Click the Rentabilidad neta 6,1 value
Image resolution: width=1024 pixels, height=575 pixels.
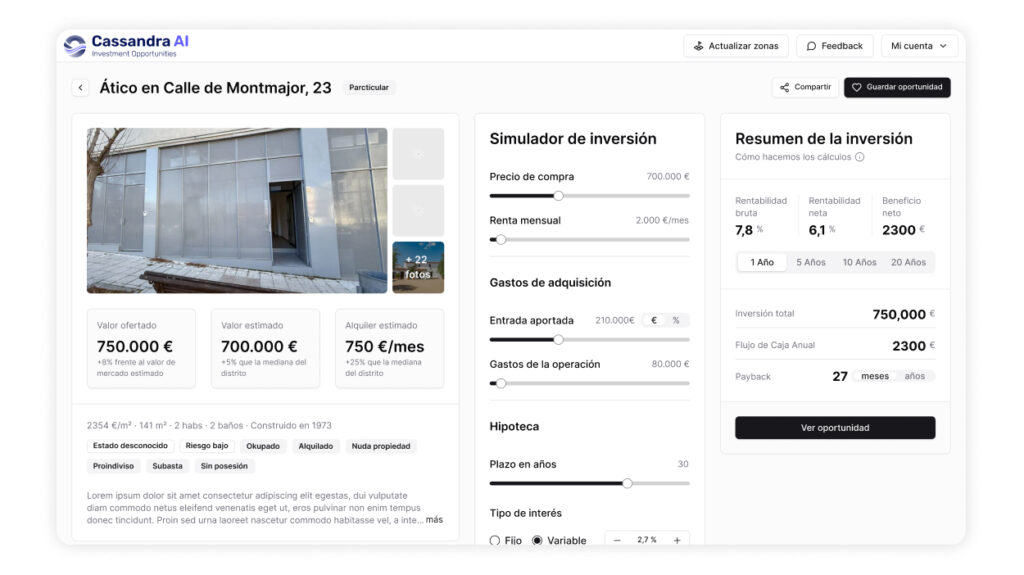click(x=817, y=230)
